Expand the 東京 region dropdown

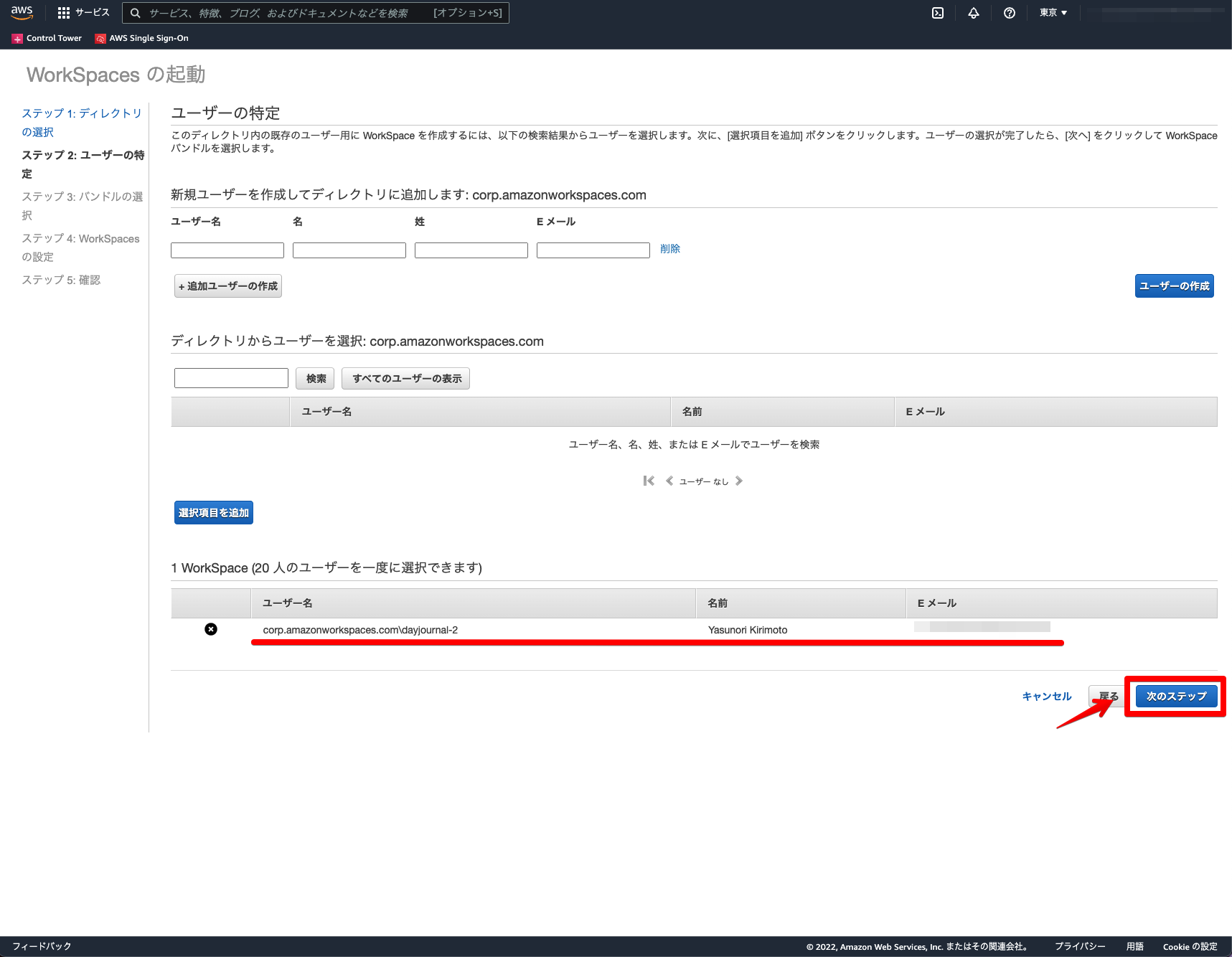coord(1053,13)
